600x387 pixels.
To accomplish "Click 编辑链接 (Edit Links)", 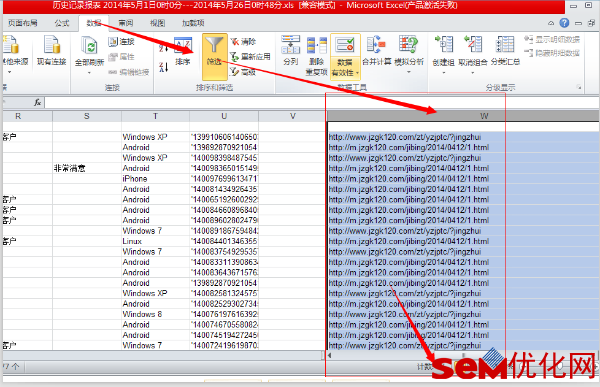I will [x=129, y=72].
